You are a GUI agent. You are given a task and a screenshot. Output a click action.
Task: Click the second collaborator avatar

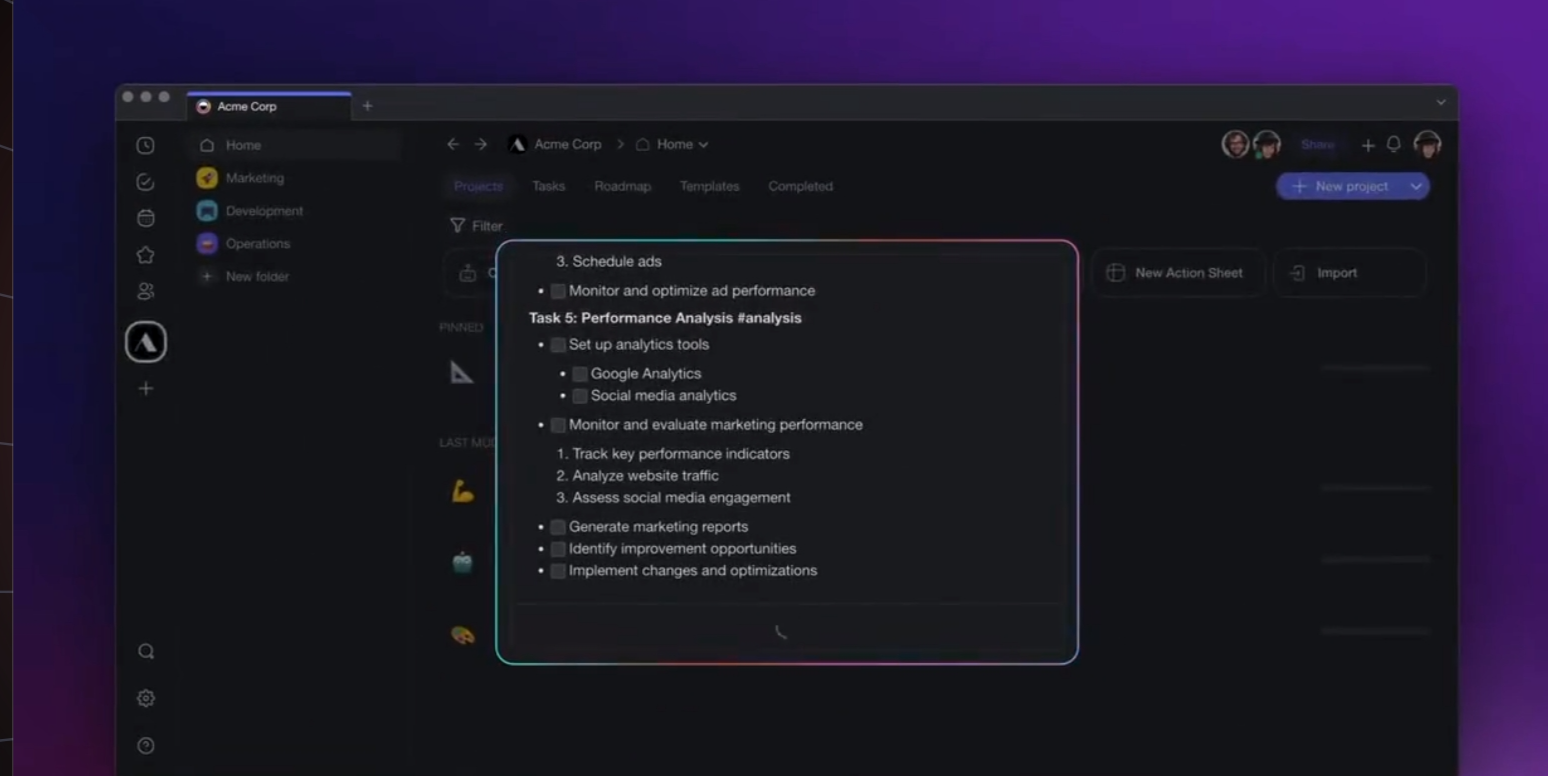pos(1267,144)
